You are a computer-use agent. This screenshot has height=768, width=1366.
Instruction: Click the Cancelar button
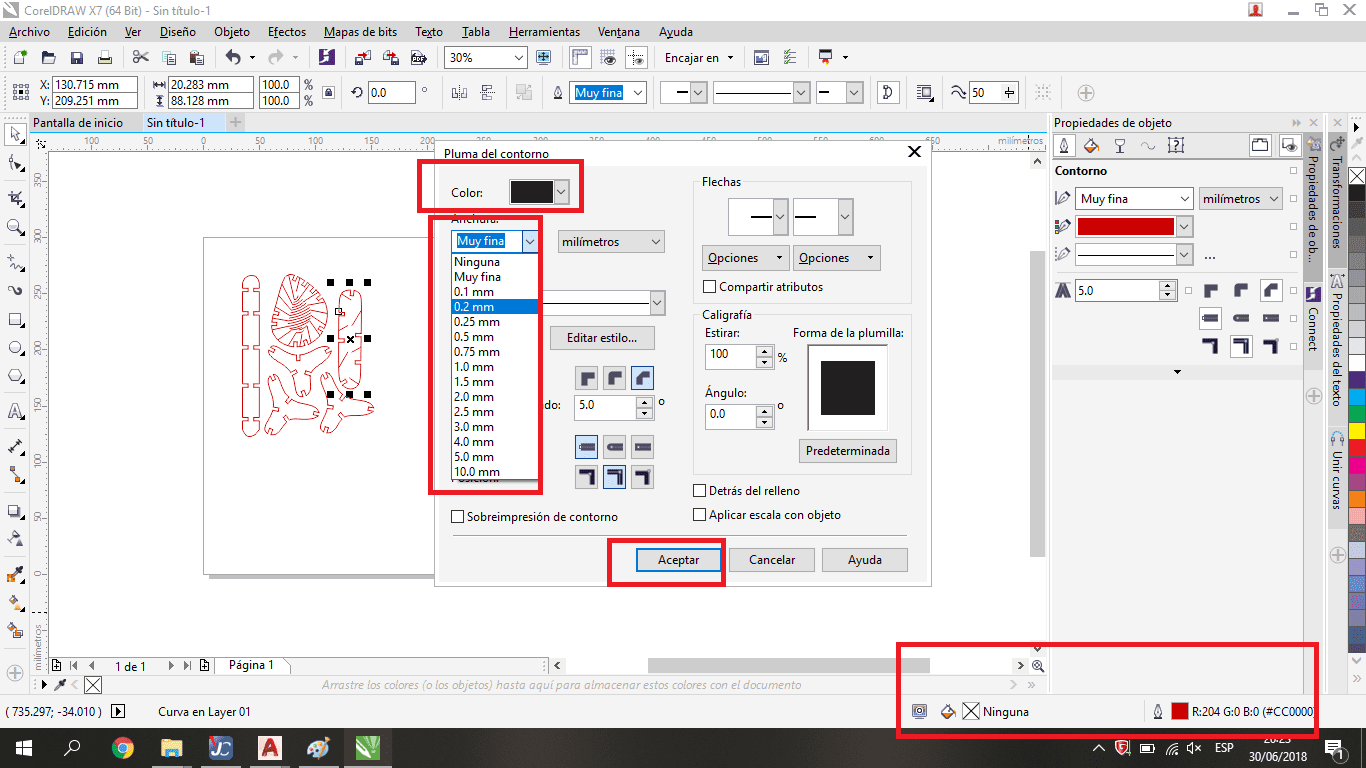(x=772, y=560)
